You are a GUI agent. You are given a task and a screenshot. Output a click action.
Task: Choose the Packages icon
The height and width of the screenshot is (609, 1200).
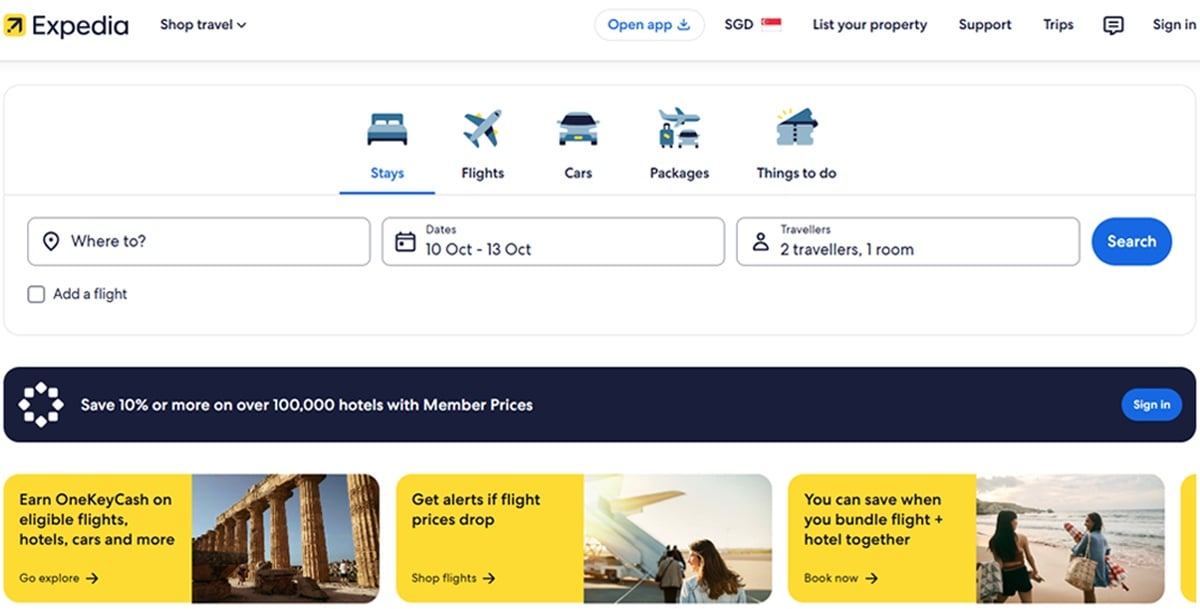[x=679, y=128]
